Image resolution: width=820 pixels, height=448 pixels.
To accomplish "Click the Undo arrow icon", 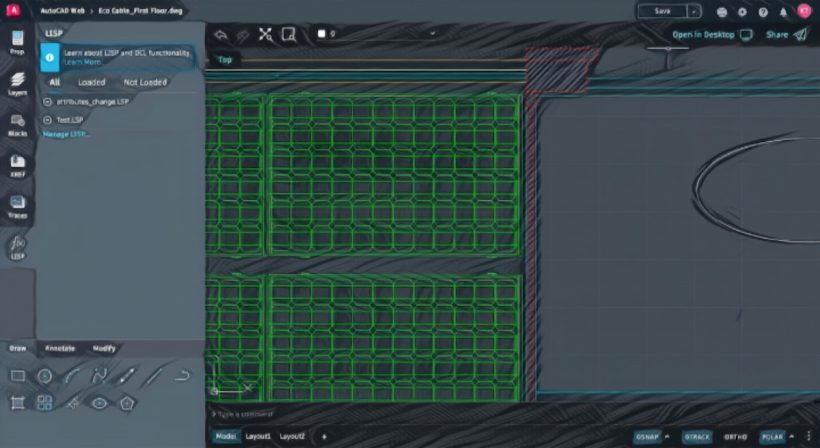I will (x=221, y=34).
